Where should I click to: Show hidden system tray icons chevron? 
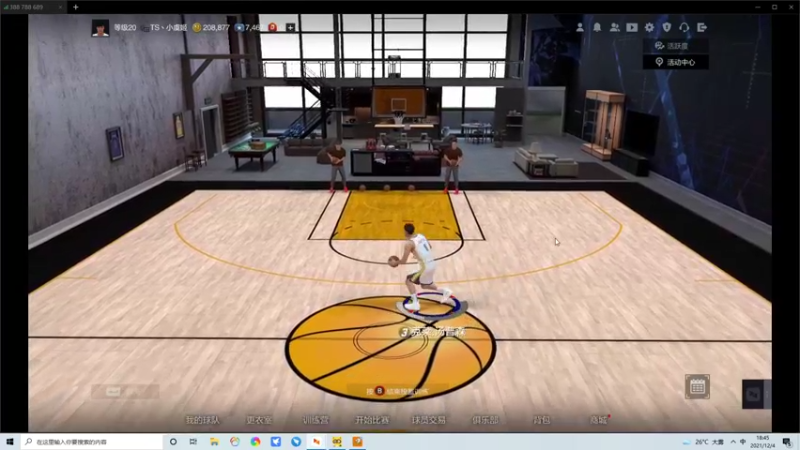pos(733,442)
